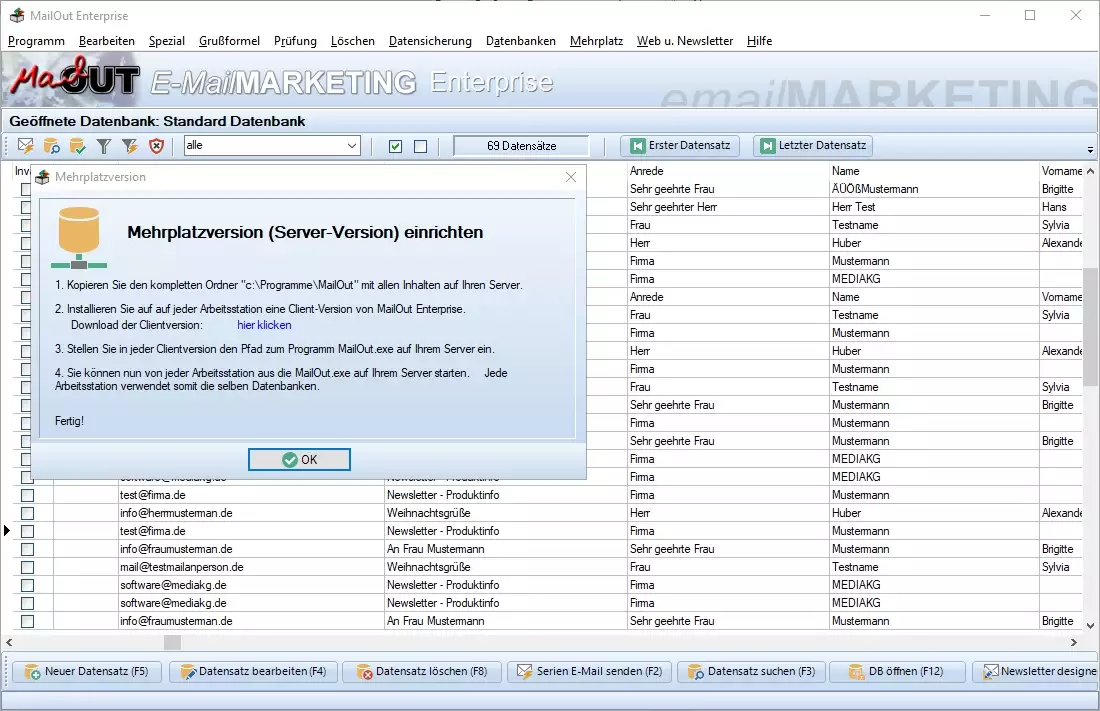Screen dimensions: 1100x711
Task: Click Serien E-Mail senden (F2) button
Action: point(589,672)
